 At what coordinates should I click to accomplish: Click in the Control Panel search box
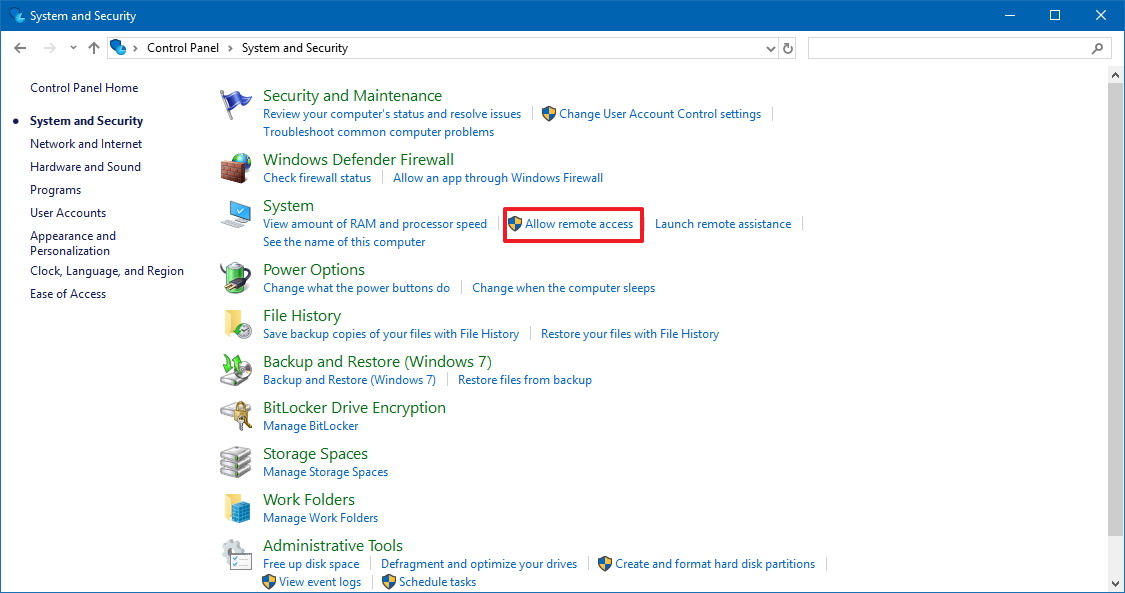click(959, 48)
